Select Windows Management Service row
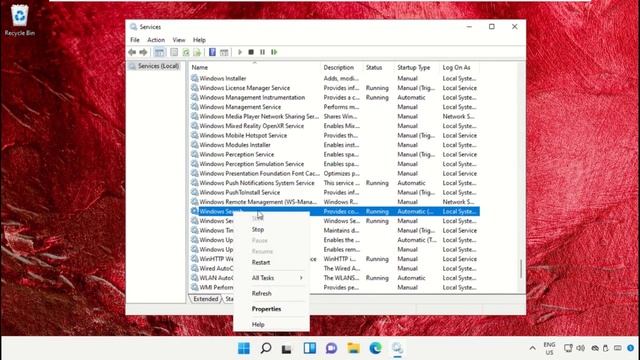Viewport: 640px width, 360px height. pyautogui.click(x=334, y=107)
